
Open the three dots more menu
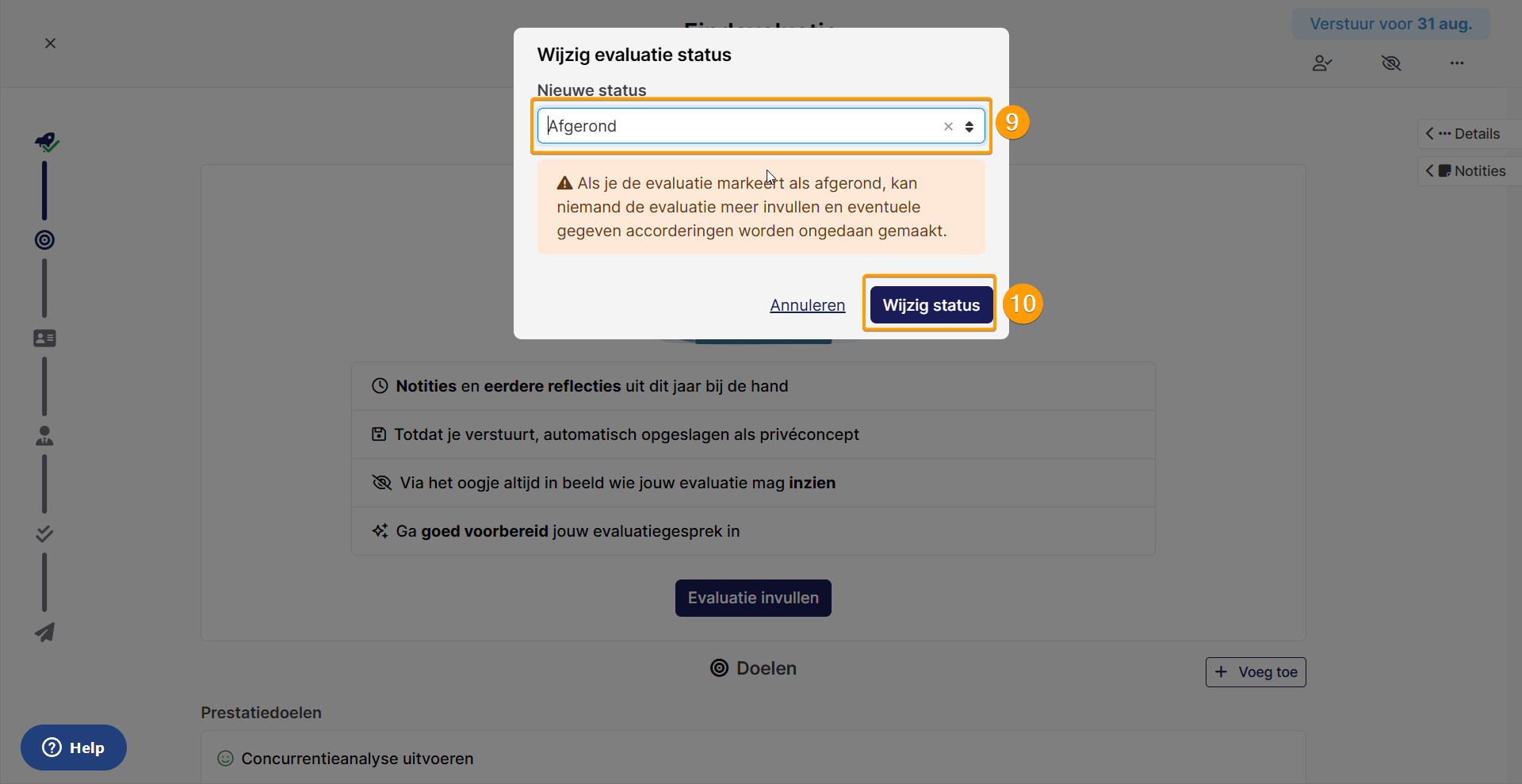pos(1457,63)
